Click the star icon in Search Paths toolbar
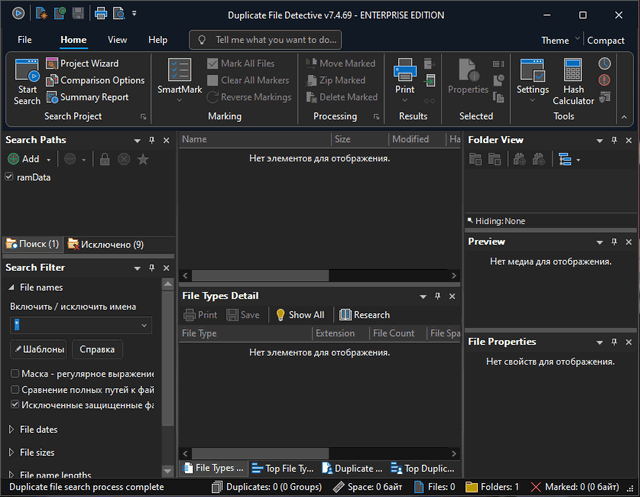 (x=143, y=159)
